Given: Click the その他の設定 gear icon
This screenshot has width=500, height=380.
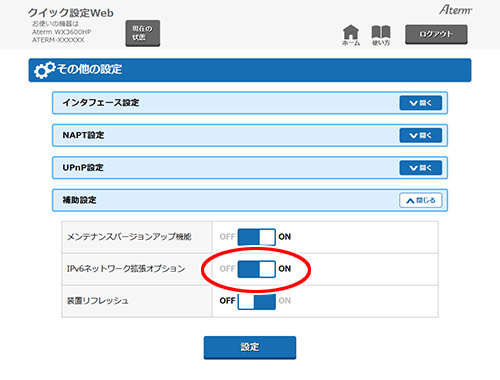Looking at the screenshot, I should pyautogui.click(x=45, y=70).
